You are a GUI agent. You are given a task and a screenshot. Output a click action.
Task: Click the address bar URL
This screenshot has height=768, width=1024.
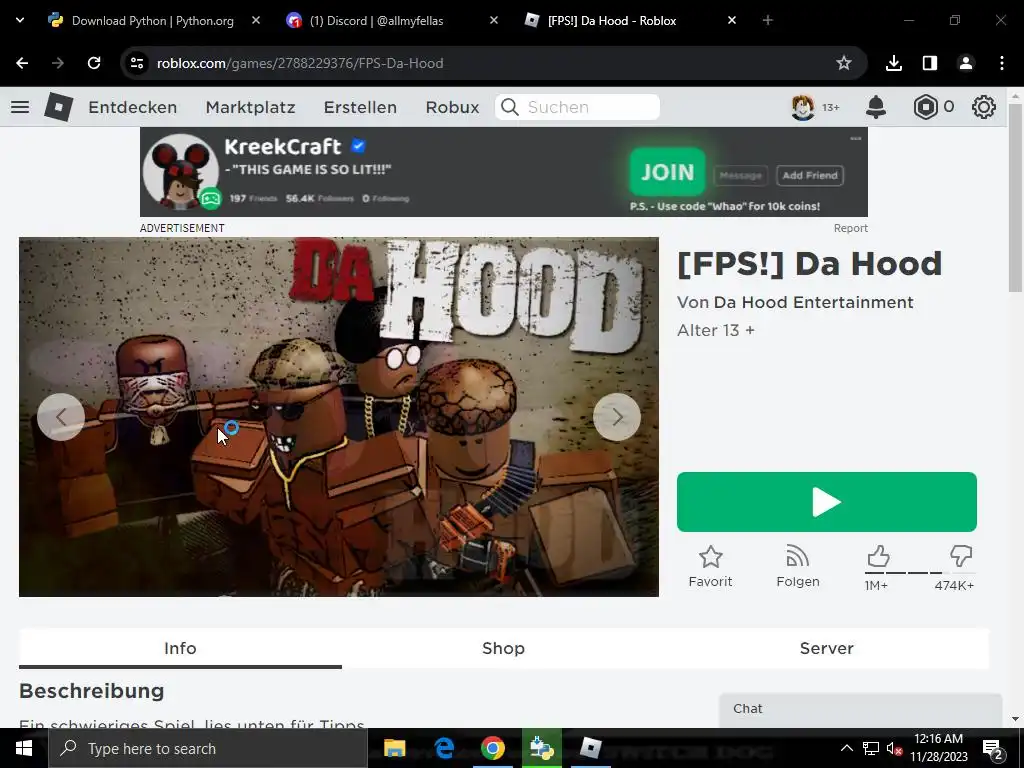[x=300, y=63]
